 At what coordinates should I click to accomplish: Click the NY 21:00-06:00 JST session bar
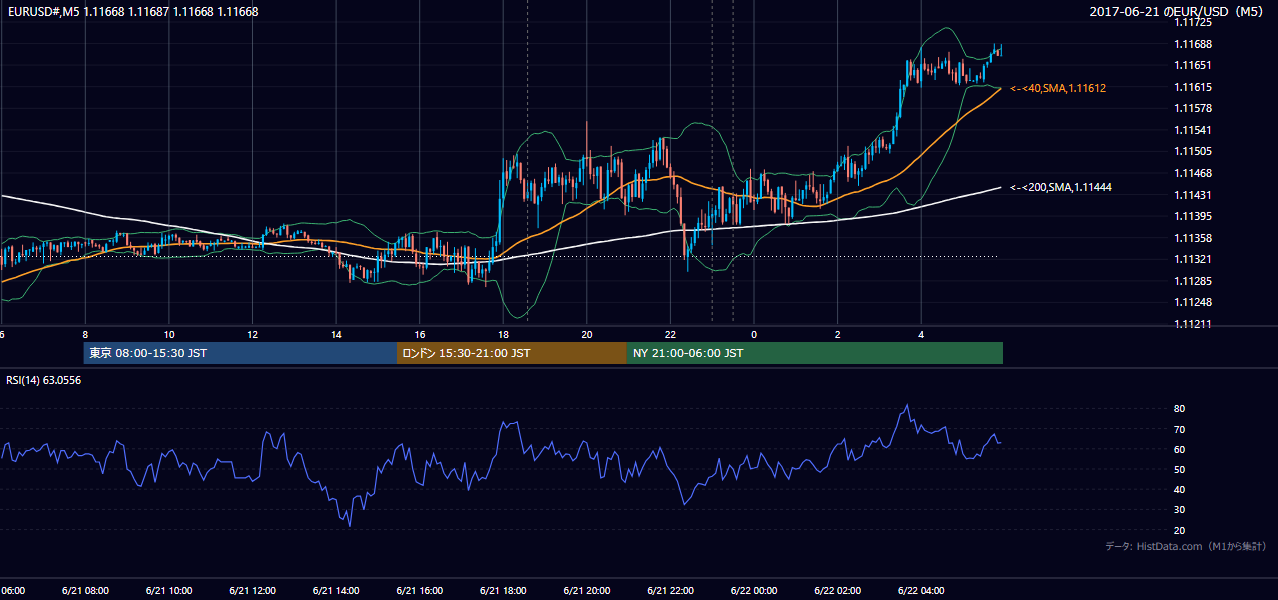(815, 353)
